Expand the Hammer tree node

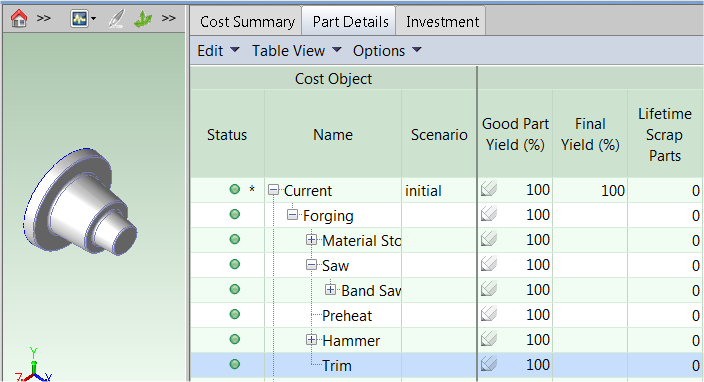[x=311, y=340]
